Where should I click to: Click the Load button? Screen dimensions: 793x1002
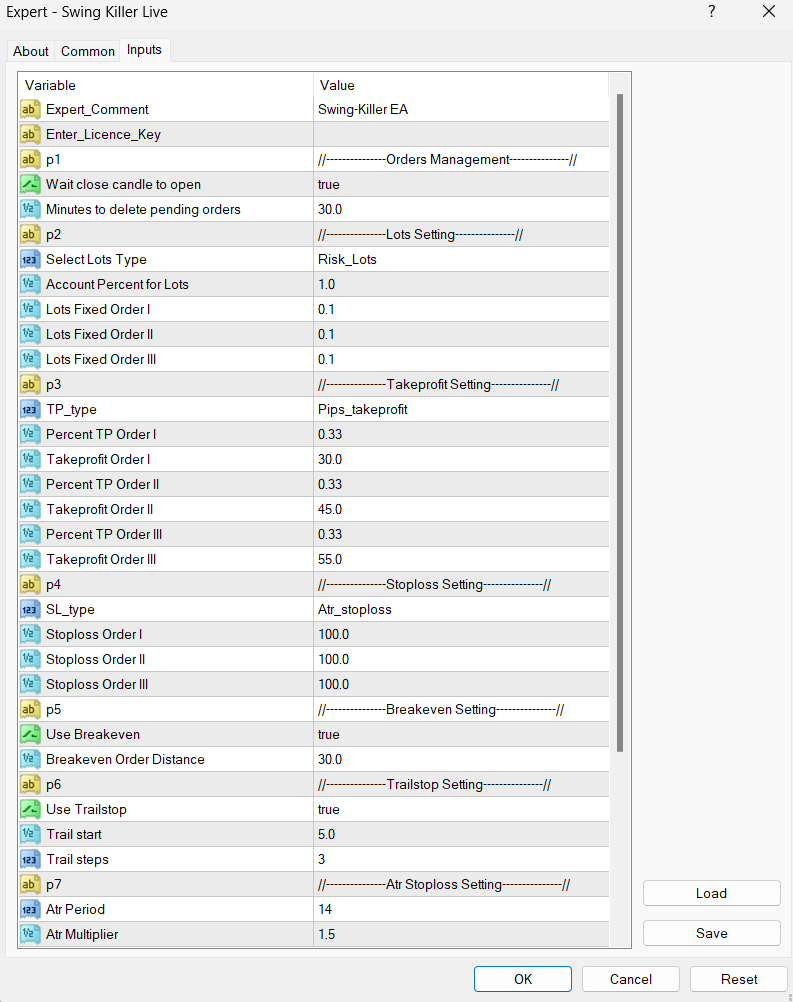tap(711, 893)
